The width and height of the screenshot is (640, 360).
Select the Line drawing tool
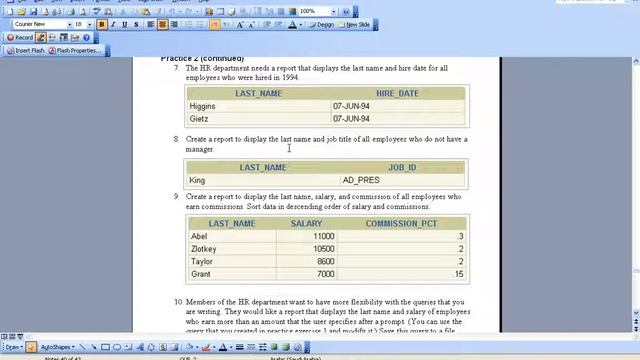(82, 347)
